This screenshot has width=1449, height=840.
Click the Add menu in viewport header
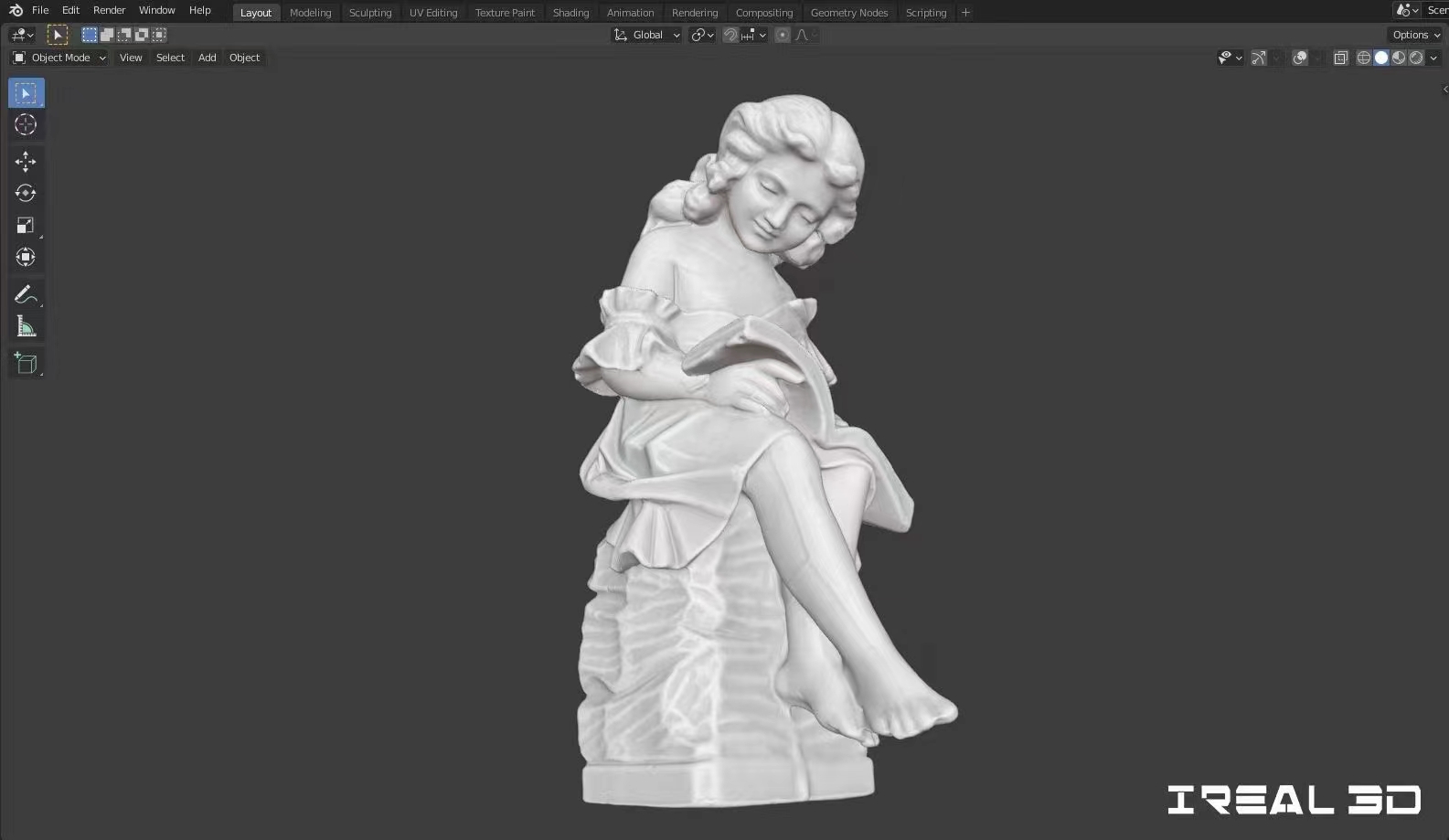coord(208,58)
